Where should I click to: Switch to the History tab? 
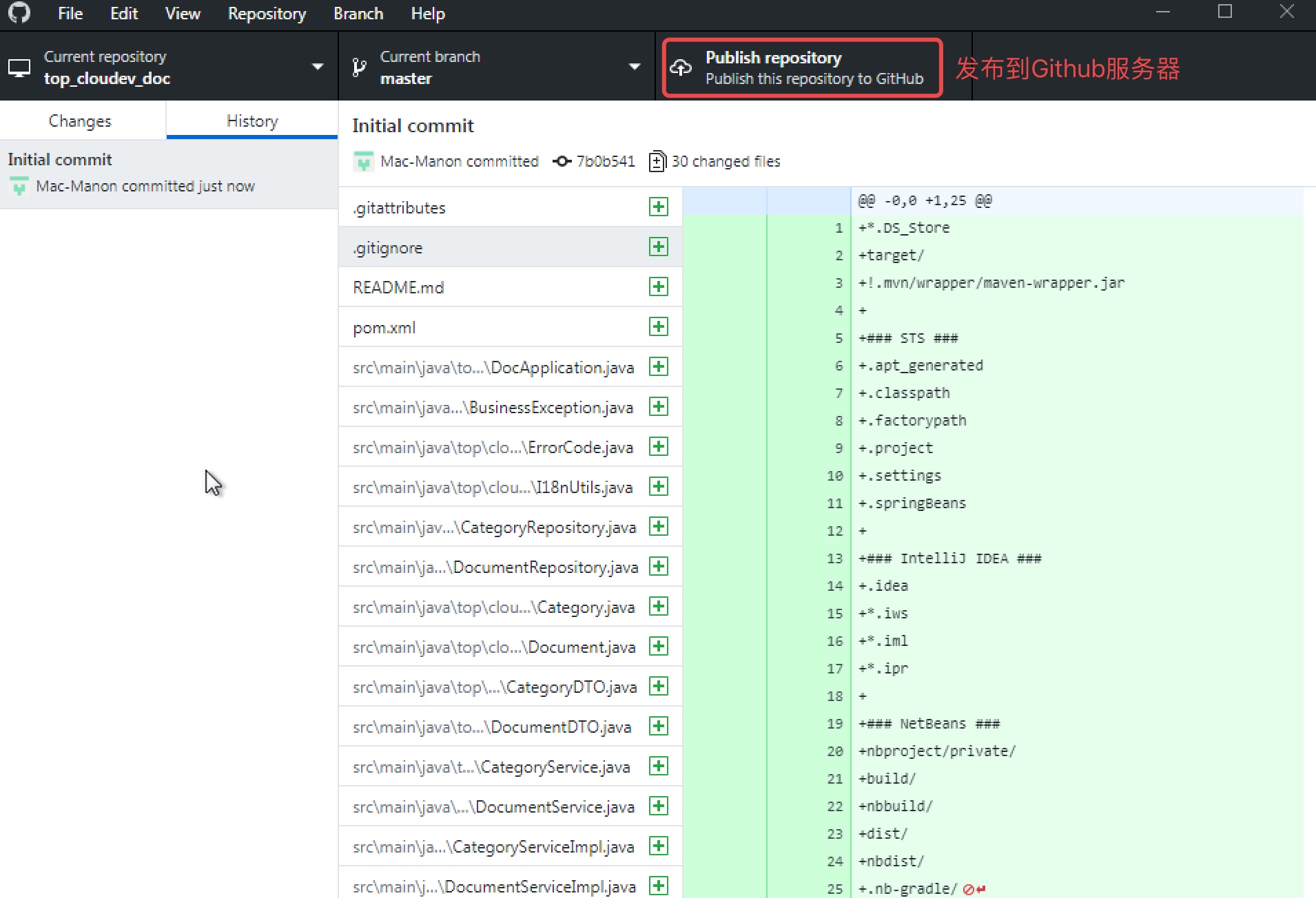(x=252, y=121)
